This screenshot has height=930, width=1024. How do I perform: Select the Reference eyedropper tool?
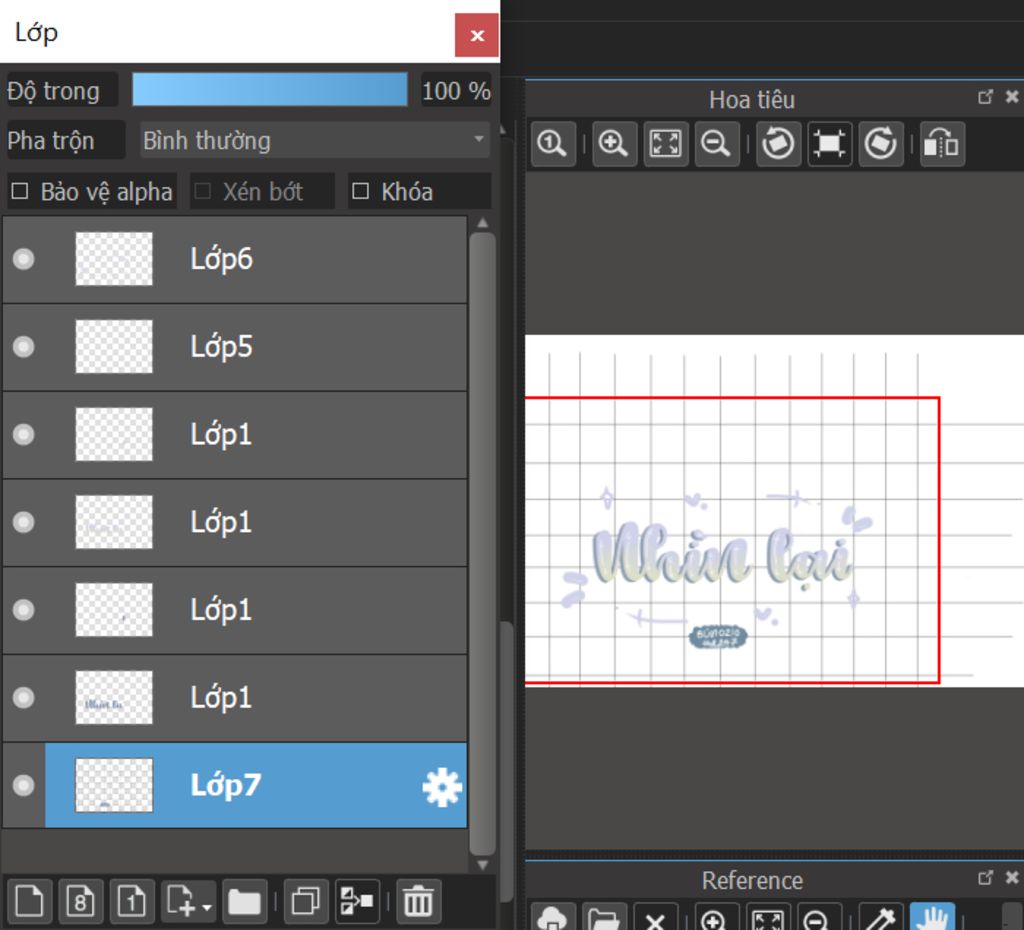click(881, 917)
